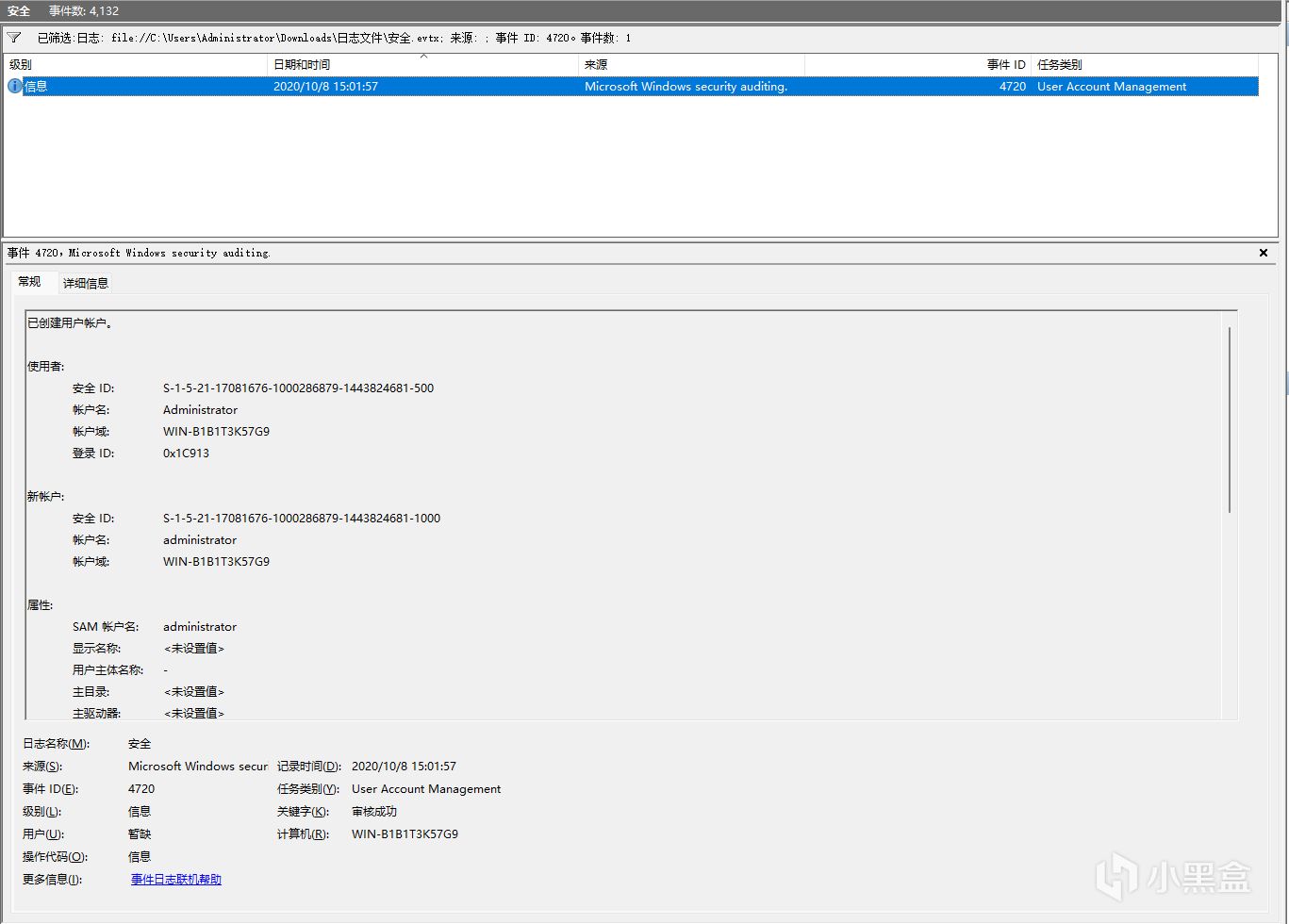Viewport: 1289px width, 924px height.
Task: Click the 新帐户 section heading
Action: (x=45, y=497)
